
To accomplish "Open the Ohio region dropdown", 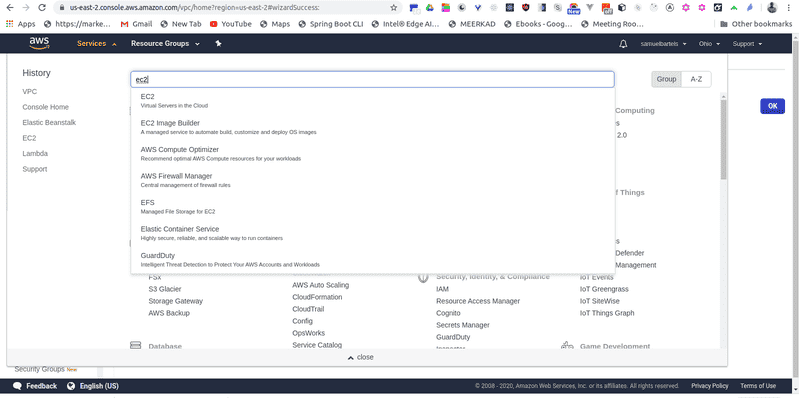I will [709, 44].
